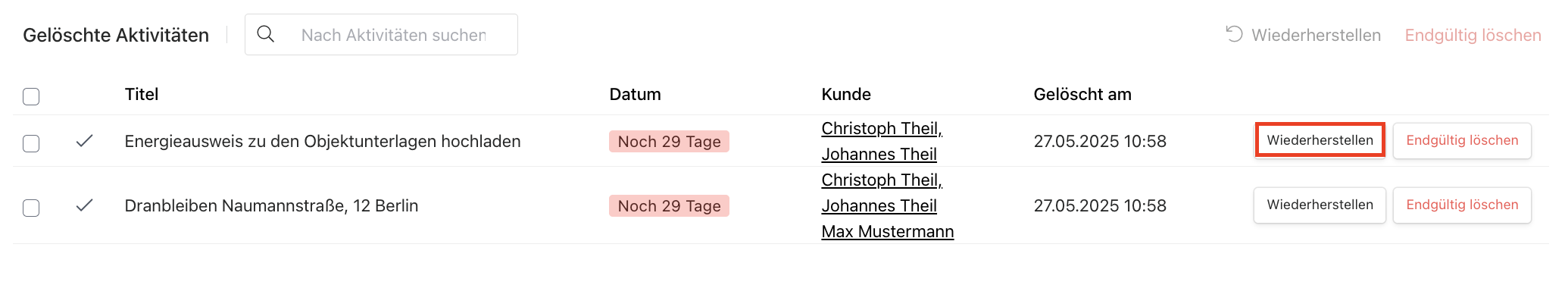Click Endgültig löschen in the top toolbar

pyautogui.click(x=1473, y=35)
